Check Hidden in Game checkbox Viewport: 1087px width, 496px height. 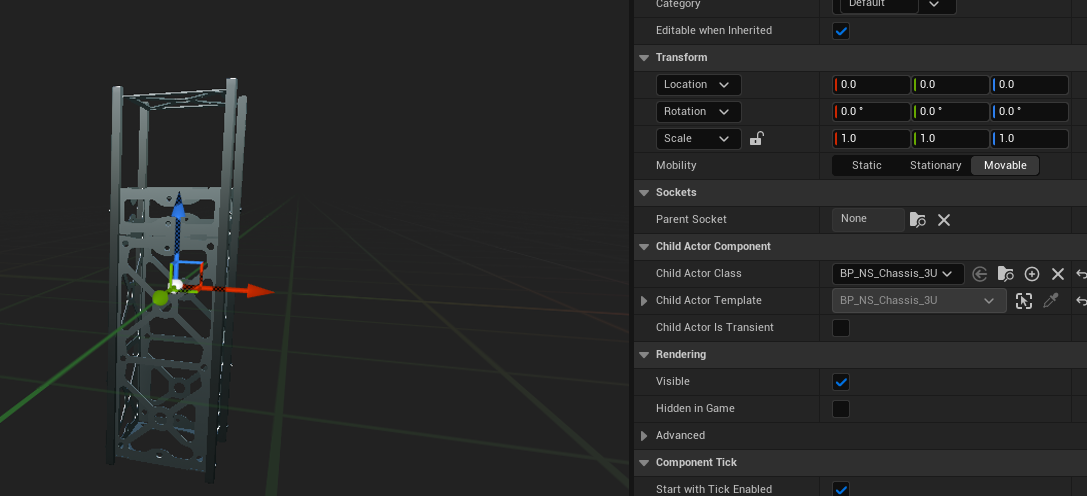coord(841,409)
